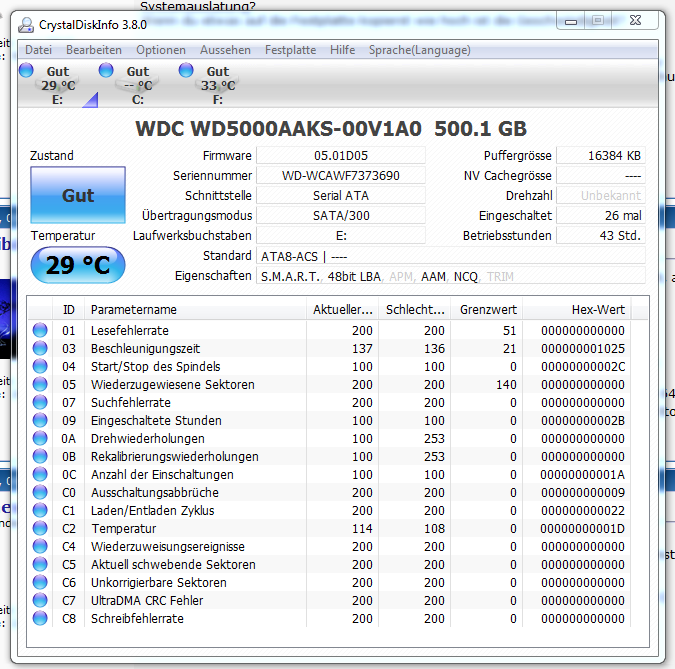Image resolution: width=675 pixels, height=669 pixels.
Task: Close the CrystalDiskInfo window
Action: coord(635,20)
